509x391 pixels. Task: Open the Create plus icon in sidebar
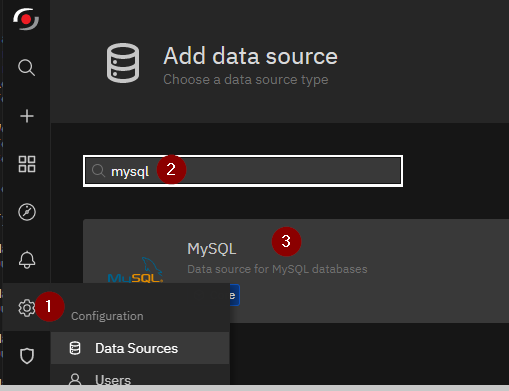27,116
